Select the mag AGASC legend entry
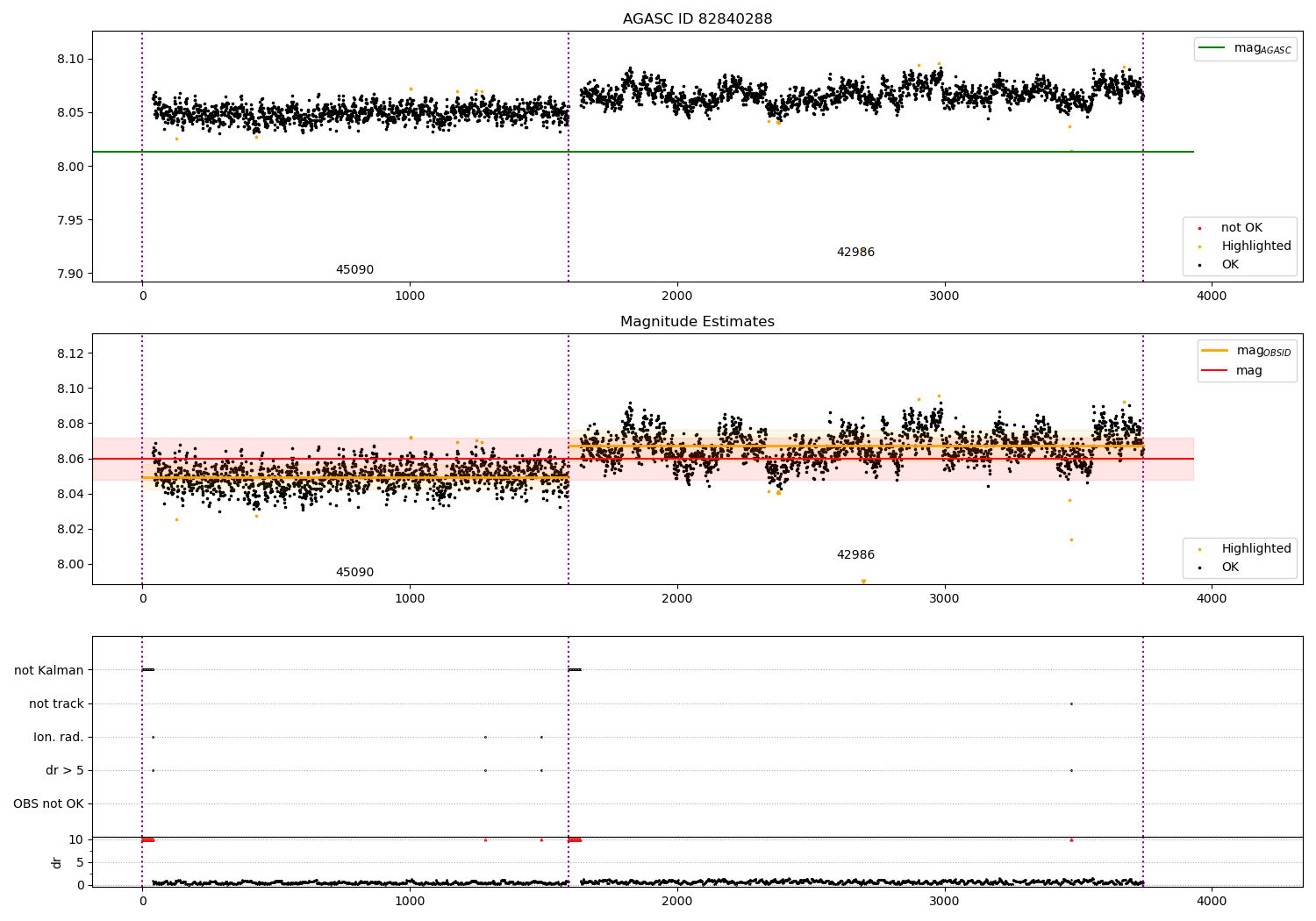The width and height of the screenshot is (1316, 921). click(x=1245, y=48)
